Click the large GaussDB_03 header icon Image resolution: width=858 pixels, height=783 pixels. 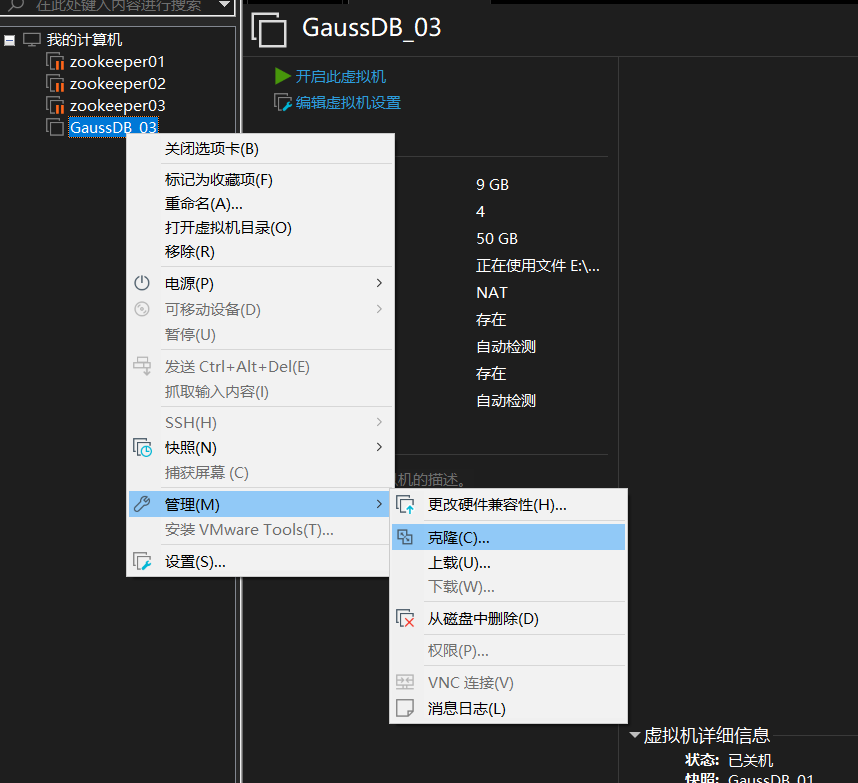pos(269,30)
